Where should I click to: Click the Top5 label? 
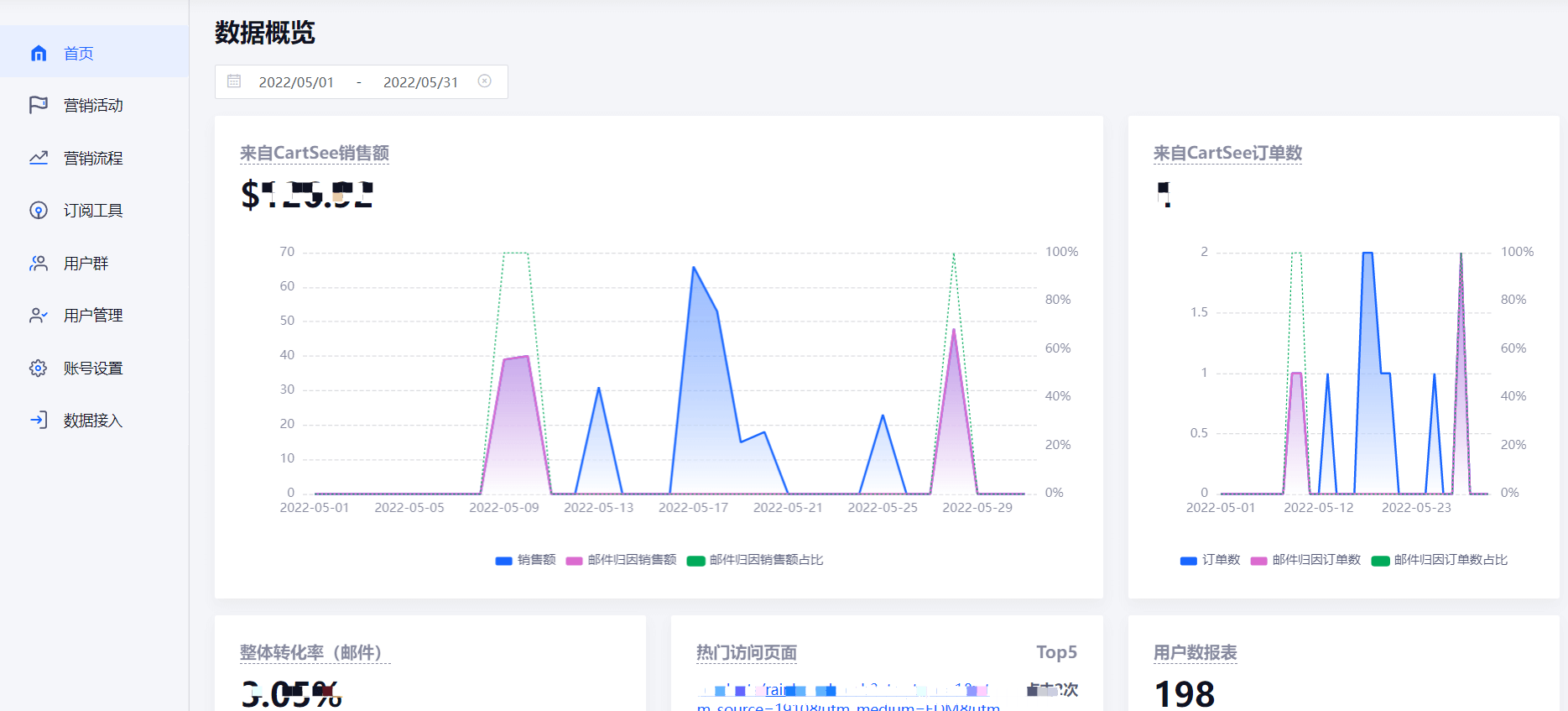click(1057, 652)
